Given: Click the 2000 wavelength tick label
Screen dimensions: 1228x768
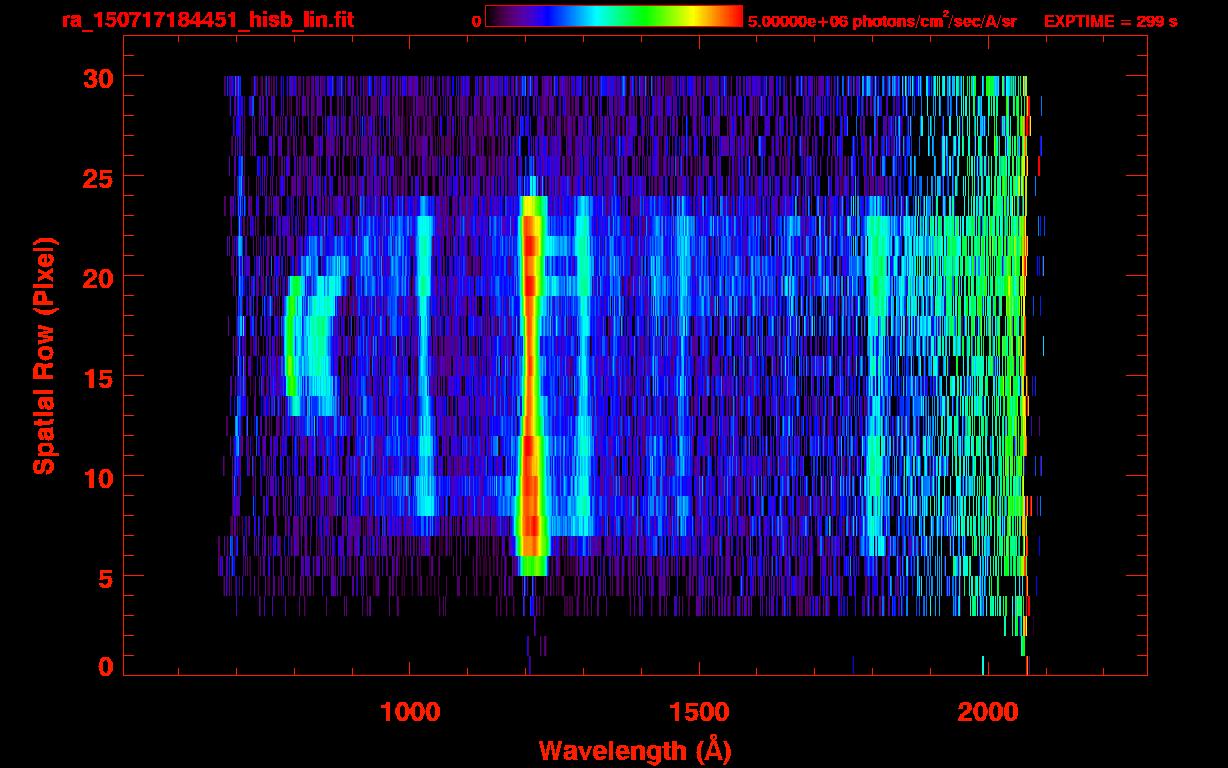Looking at the screenshot, I should (x=987, y=712).
